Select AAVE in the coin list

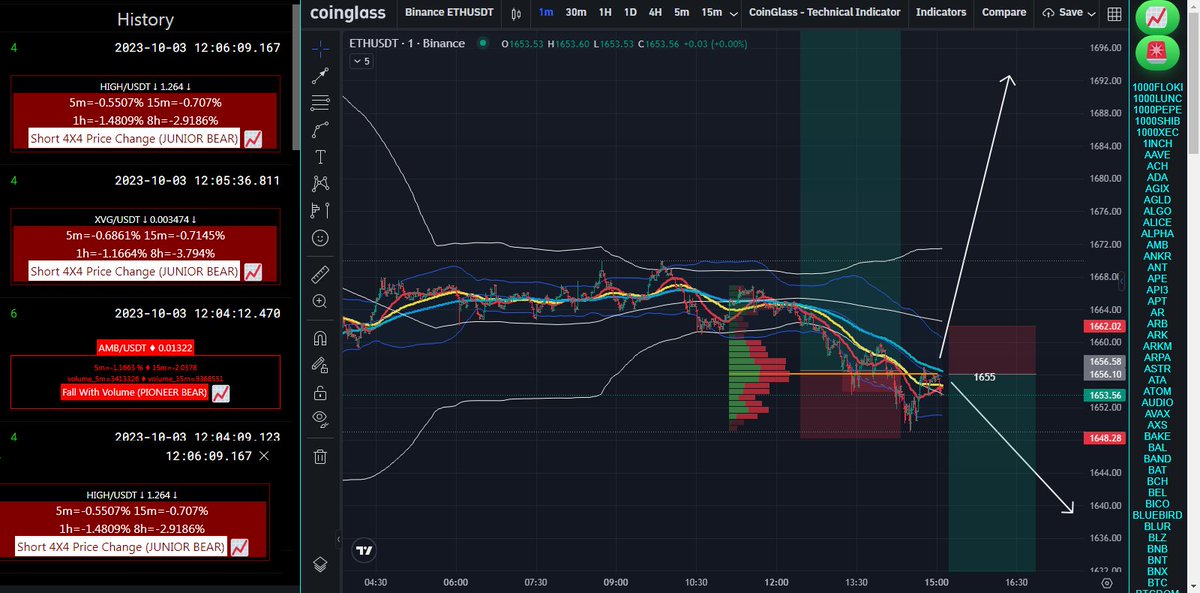pos(1158,155)
